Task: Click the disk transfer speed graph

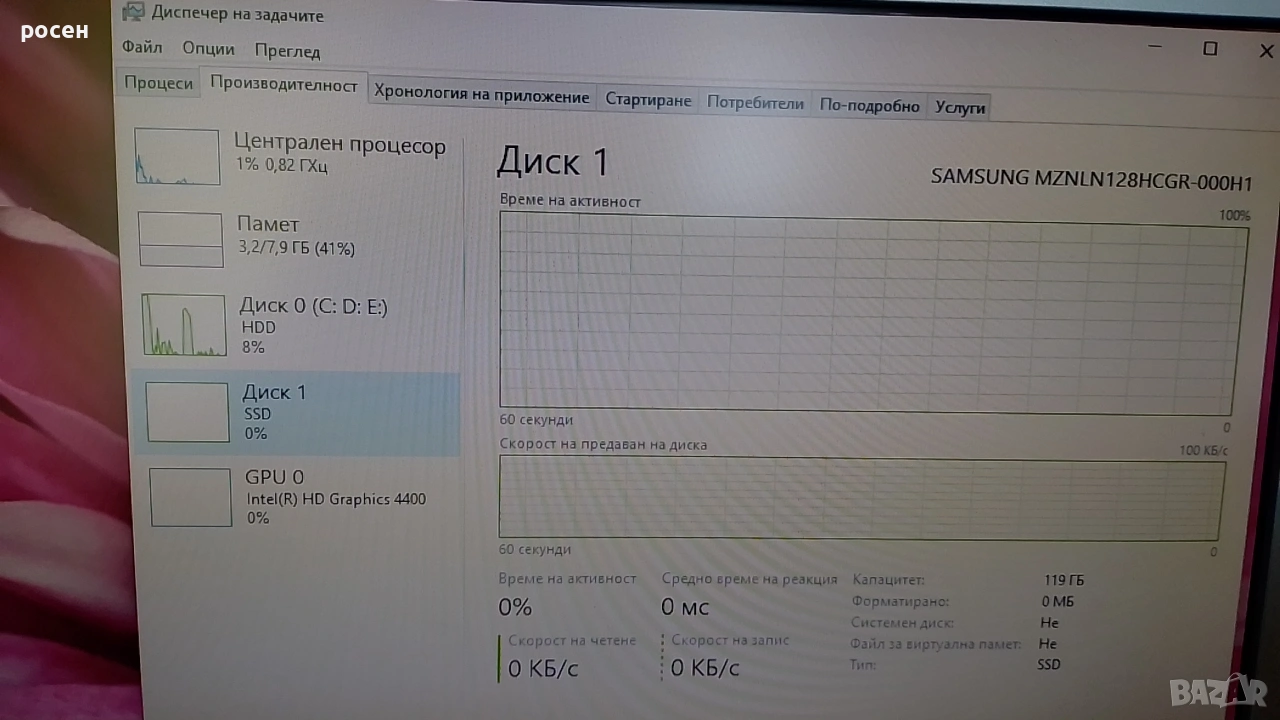Action: click(860, 498)
